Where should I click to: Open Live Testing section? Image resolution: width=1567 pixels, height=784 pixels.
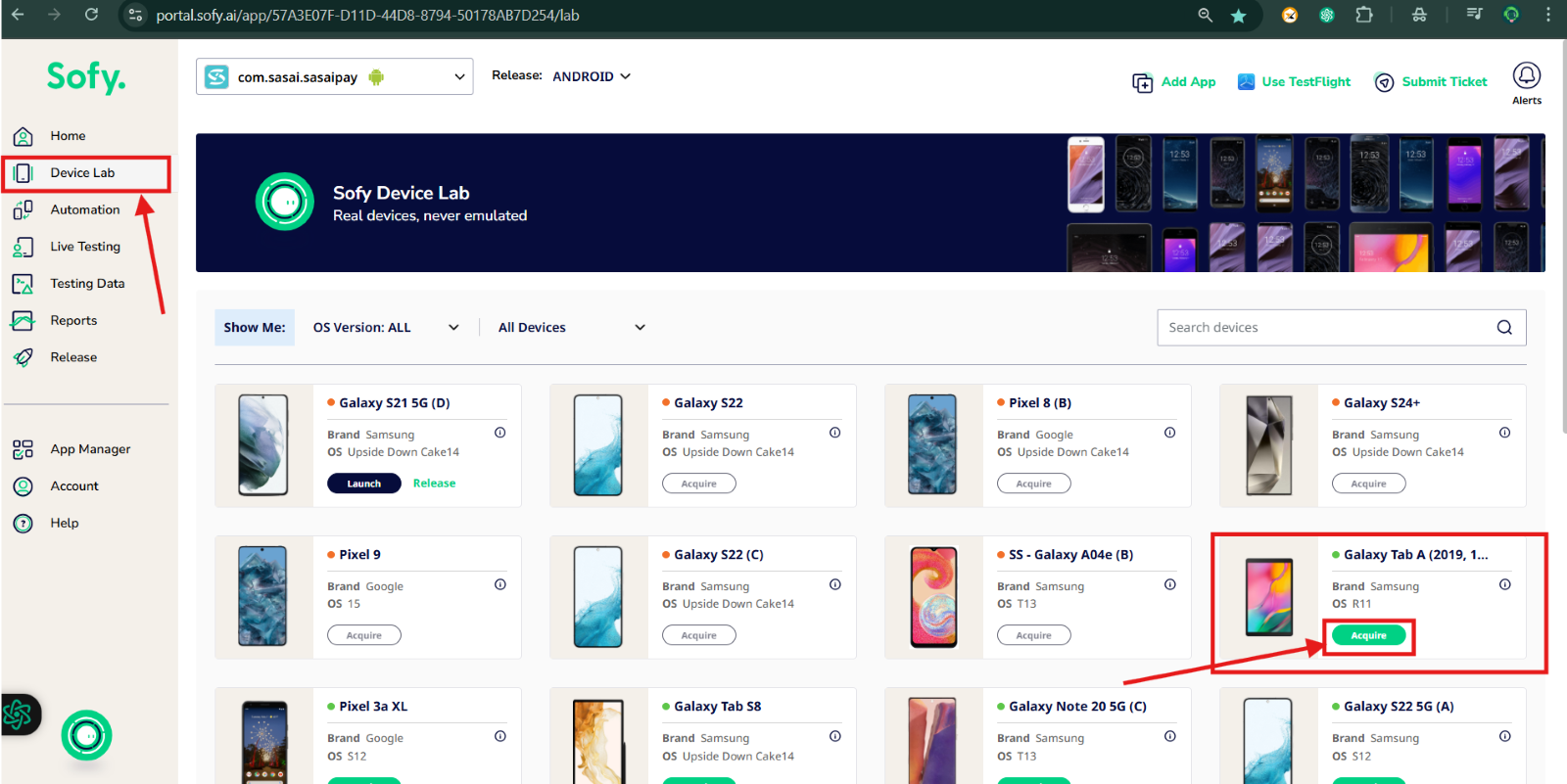click(84, 247)
